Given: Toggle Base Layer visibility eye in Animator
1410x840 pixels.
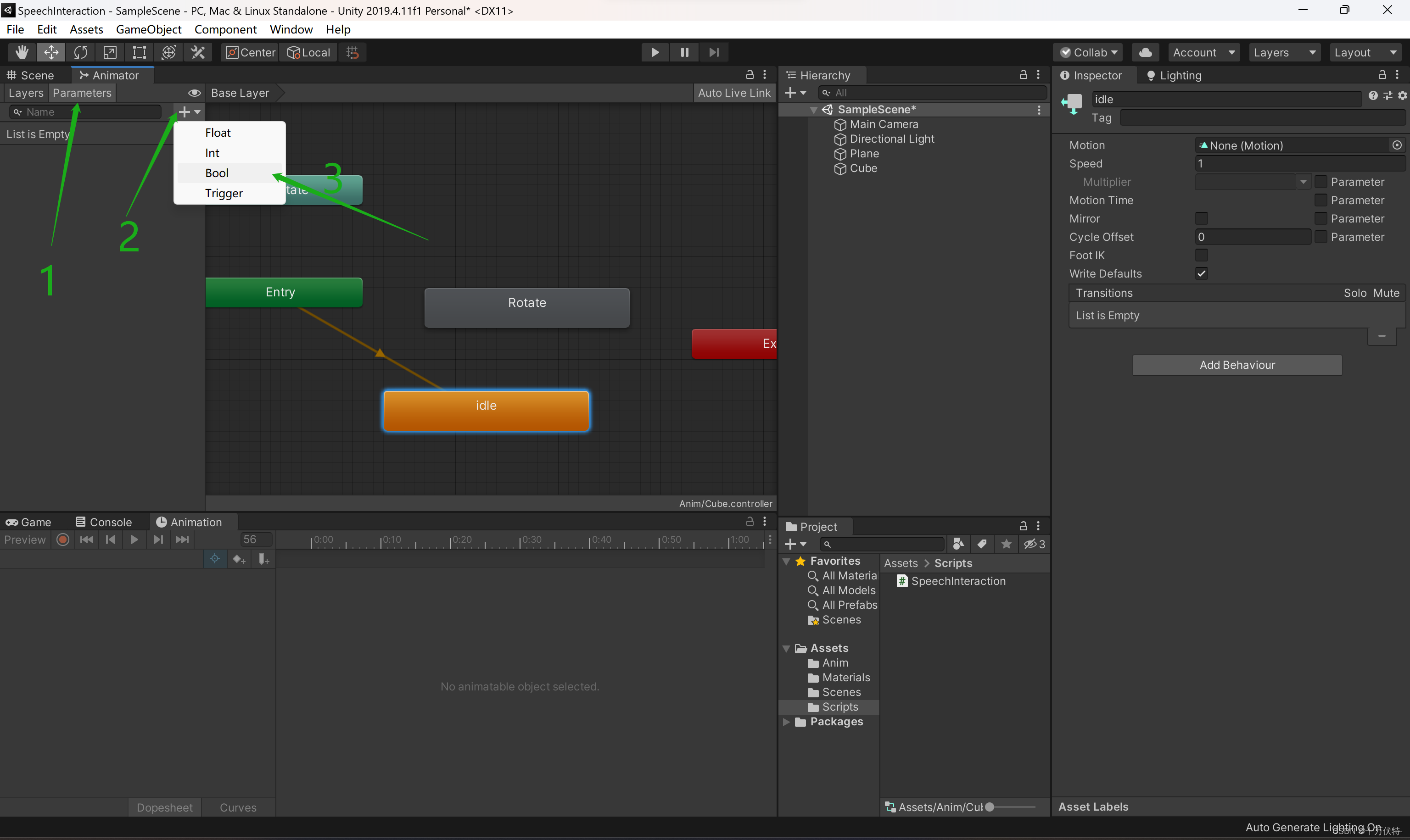Looking at the screenshot, I should (x=194, y=92).
